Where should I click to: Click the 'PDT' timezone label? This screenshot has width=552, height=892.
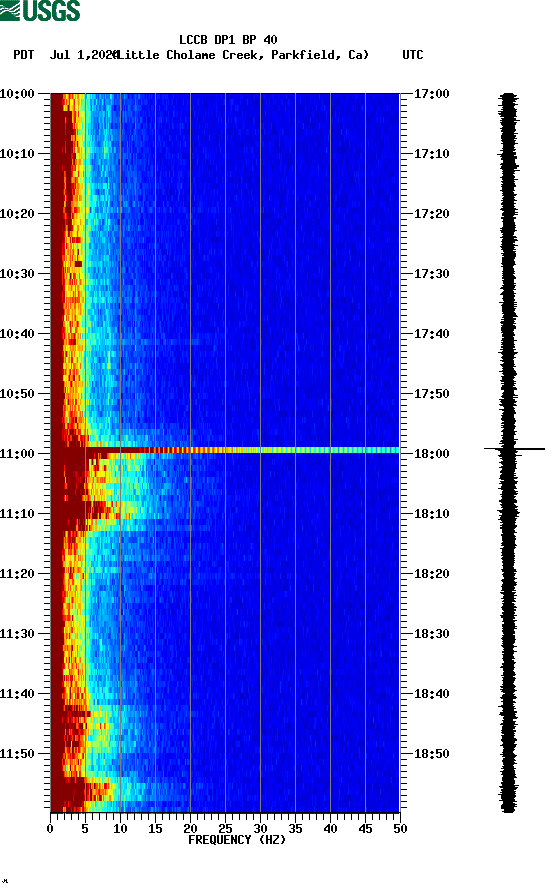(x=24, y=55)
